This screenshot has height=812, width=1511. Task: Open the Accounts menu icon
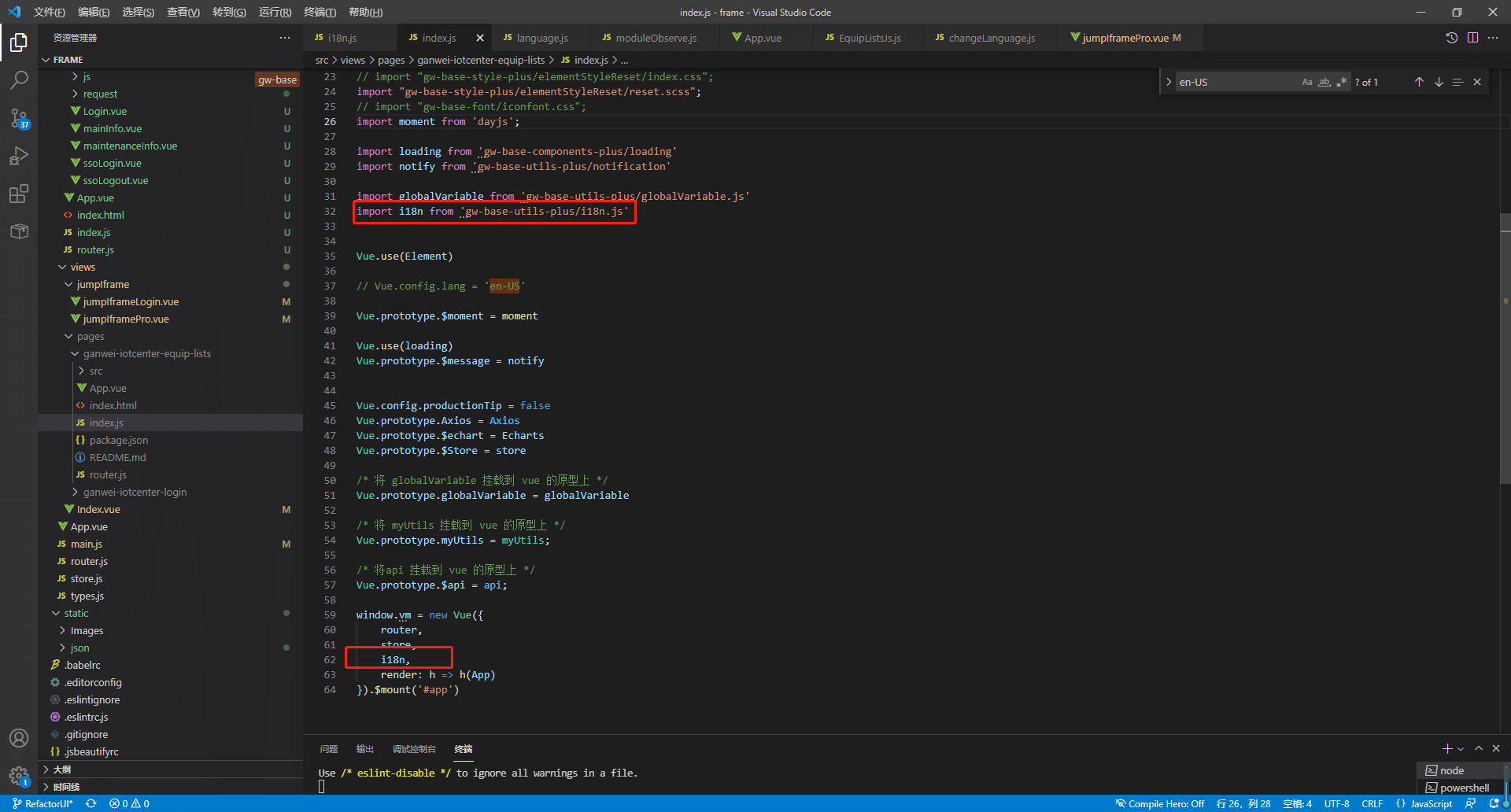click(x=19, y=738)
